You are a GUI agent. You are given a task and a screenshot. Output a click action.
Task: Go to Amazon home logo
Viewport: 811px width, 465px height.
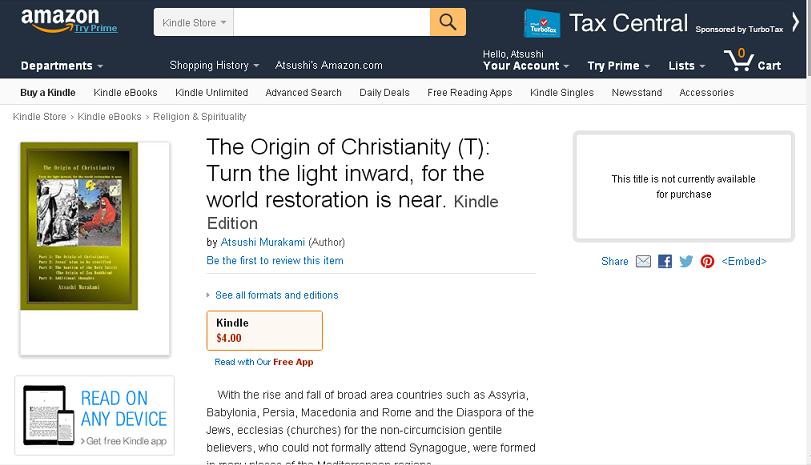tap(61, 18)
